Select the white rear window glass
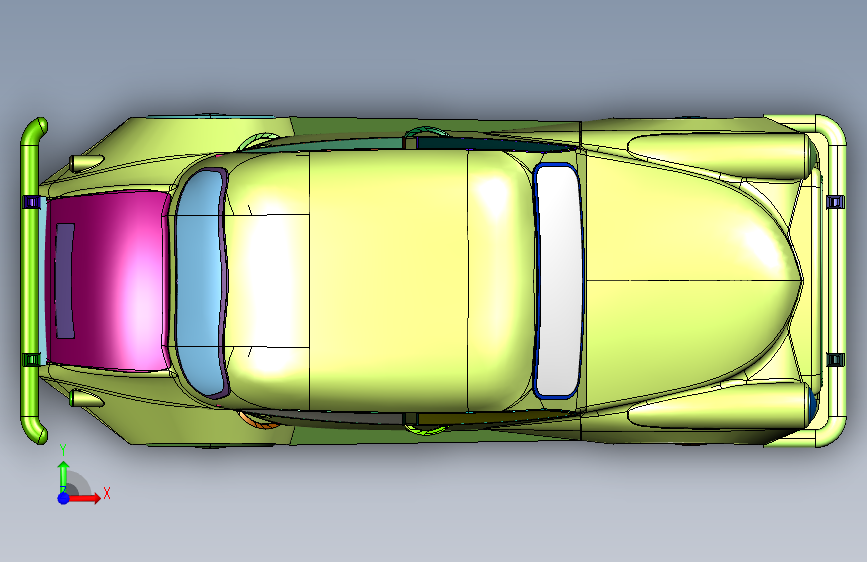867x562 pixels. (x=558, y=280)
